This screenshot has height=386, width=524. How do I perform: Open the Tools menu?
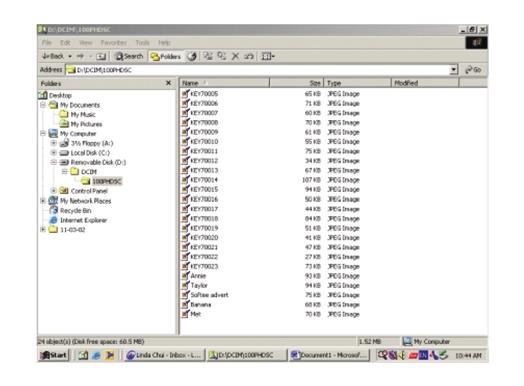(142, 43)
